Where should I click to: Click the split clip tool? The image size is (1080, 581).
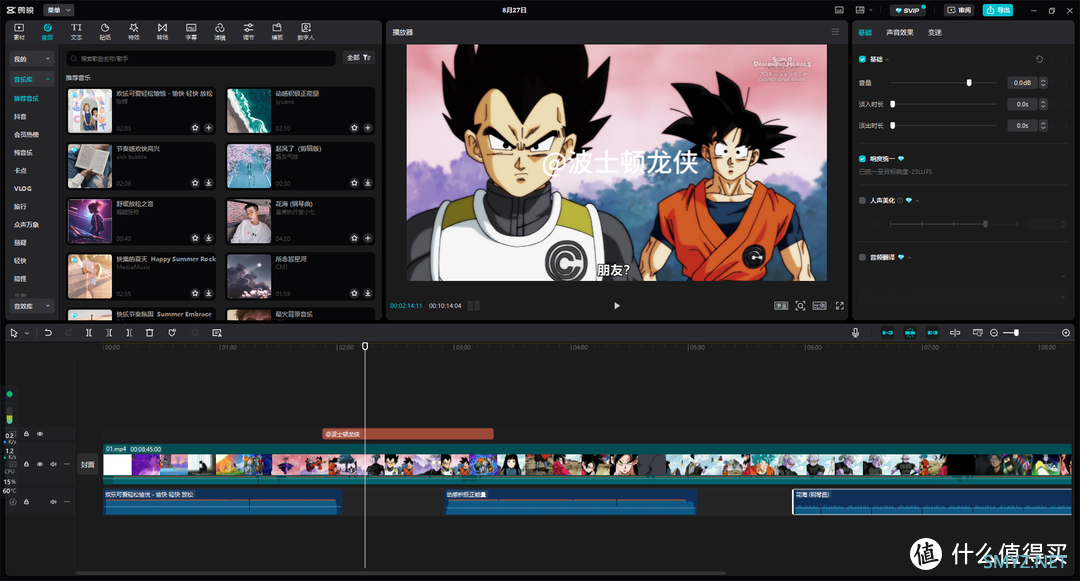pyautogui.click(x=89, y=332)
